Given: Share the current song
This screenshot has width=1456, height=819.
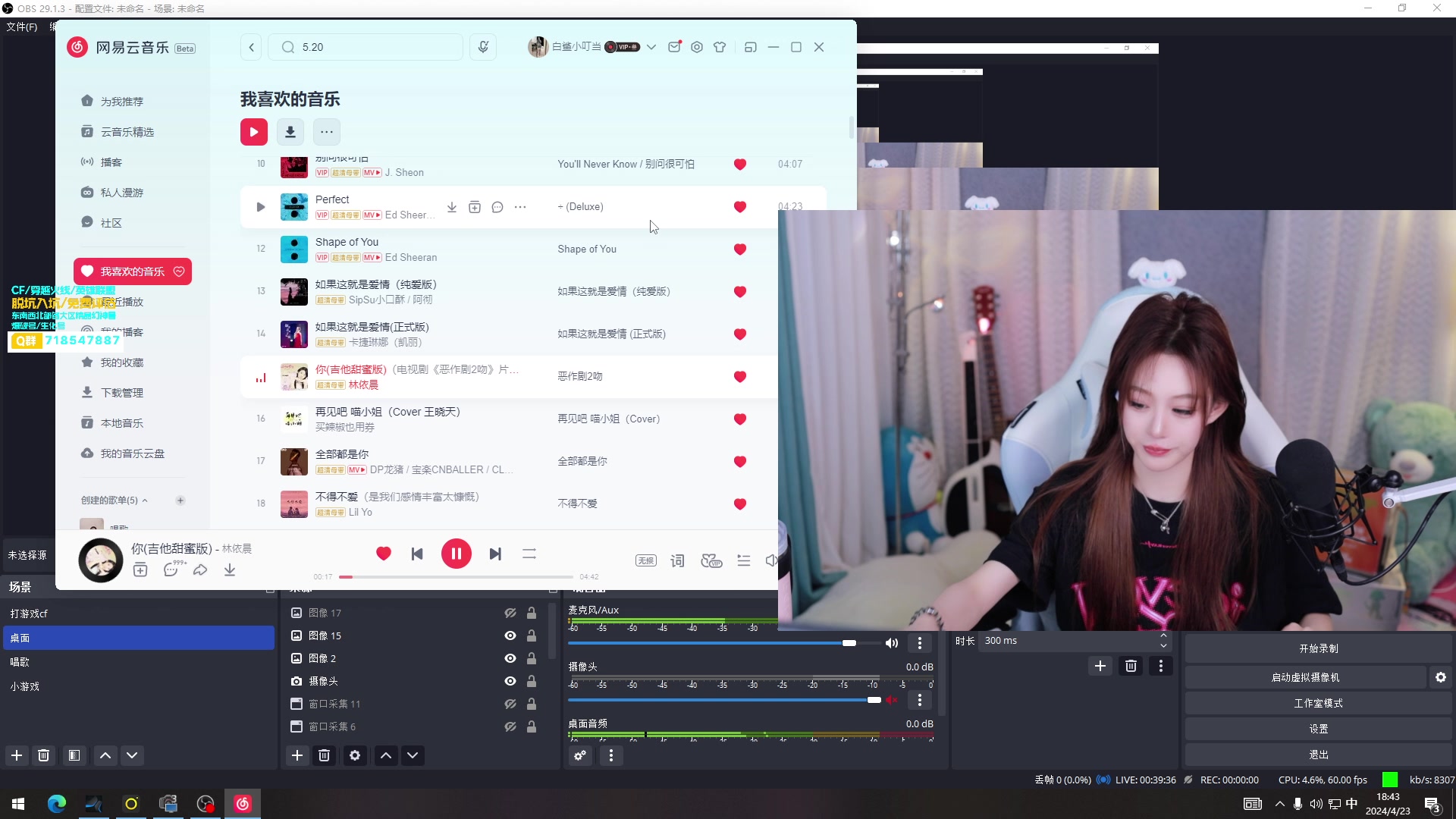Looking at the screenshot, I should coord(200,570).
